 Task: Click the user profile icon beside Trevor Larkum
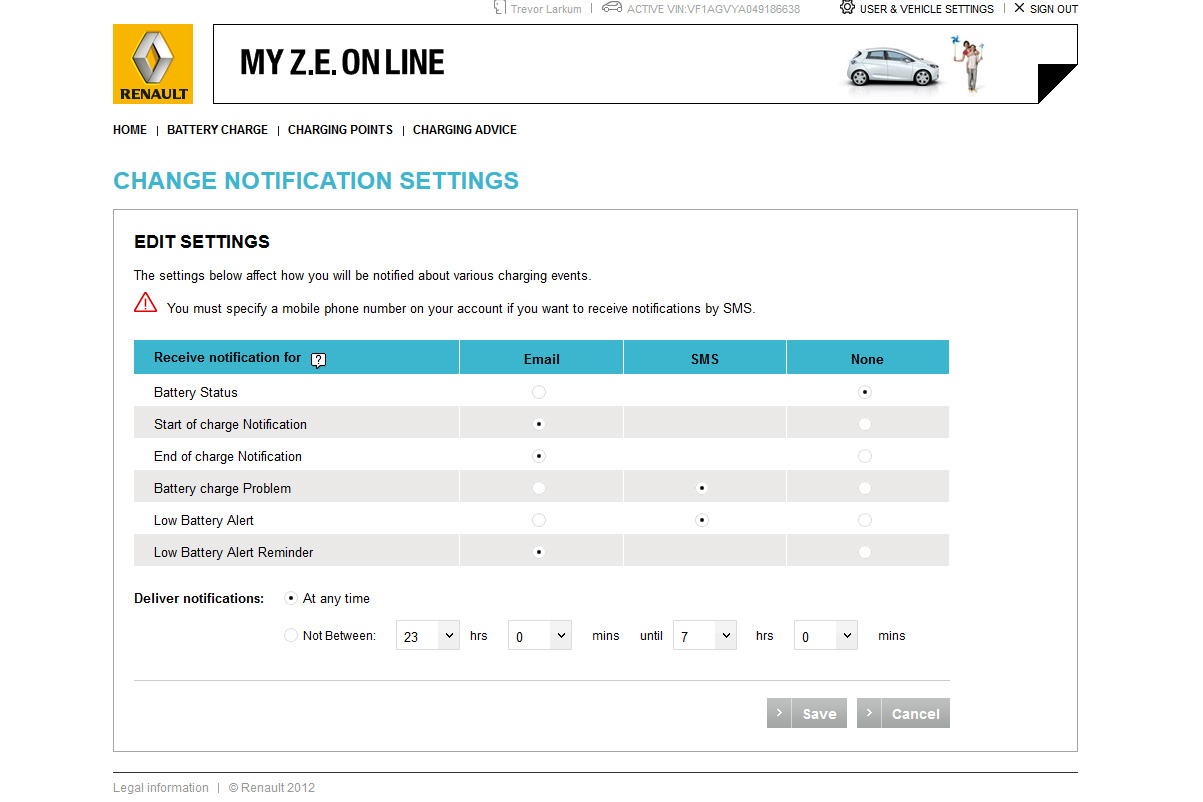click(500, 8)
